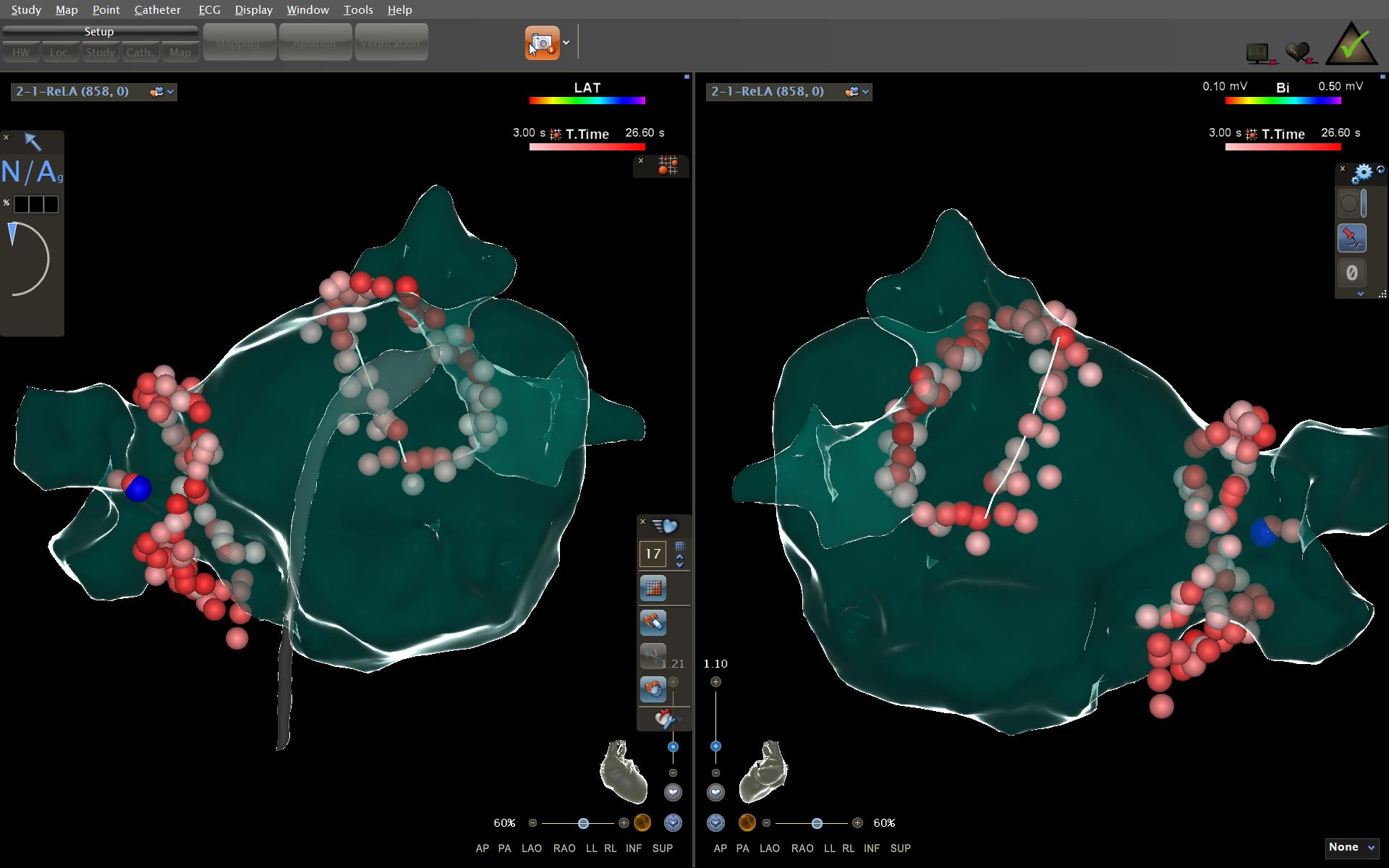The image size is (1389, 868).
Task: Open left map 2-1-ReLA dropdown
Action: coord(170,92)
